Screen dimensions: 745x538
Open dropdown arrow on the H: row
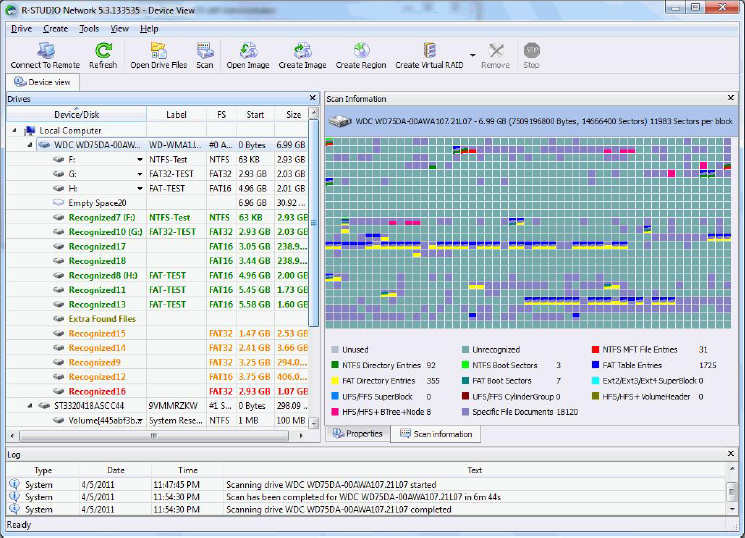[x=140, y=189]
